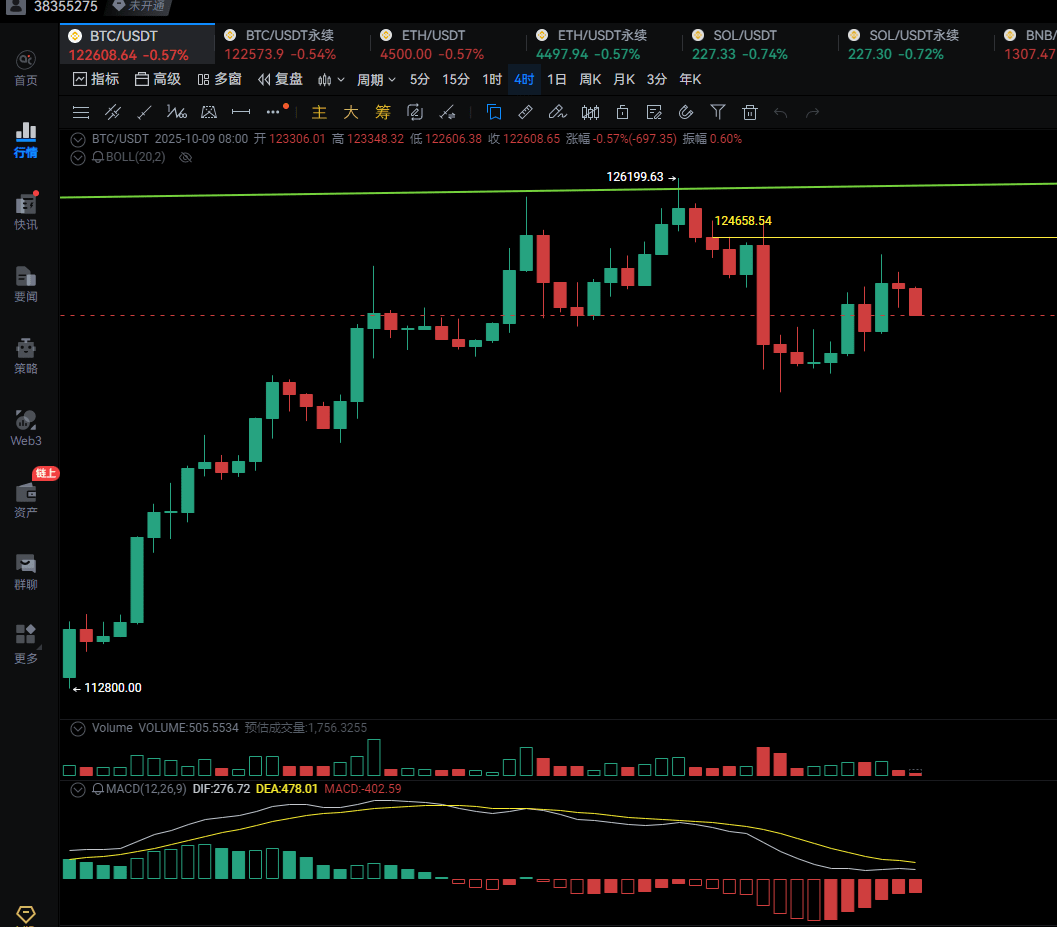Toggle the MACD alert bell
This screenshot has height=927, width=1057.
pyautogui.click(x=98, y=789)
